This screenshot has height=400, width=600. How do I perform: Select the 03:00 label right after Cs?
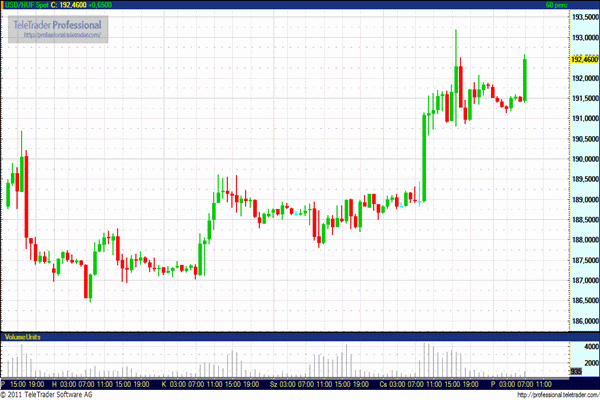(398, 384)
